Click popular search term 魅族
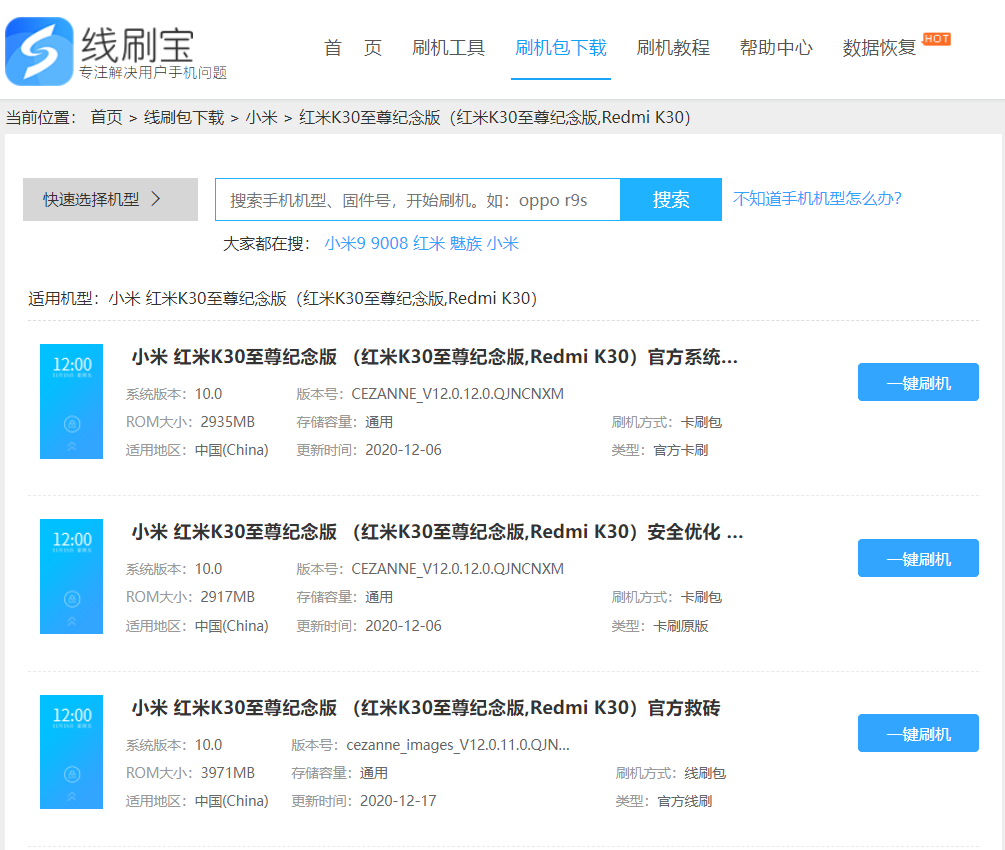This screenshot has width=1005, height=850. 465,244
